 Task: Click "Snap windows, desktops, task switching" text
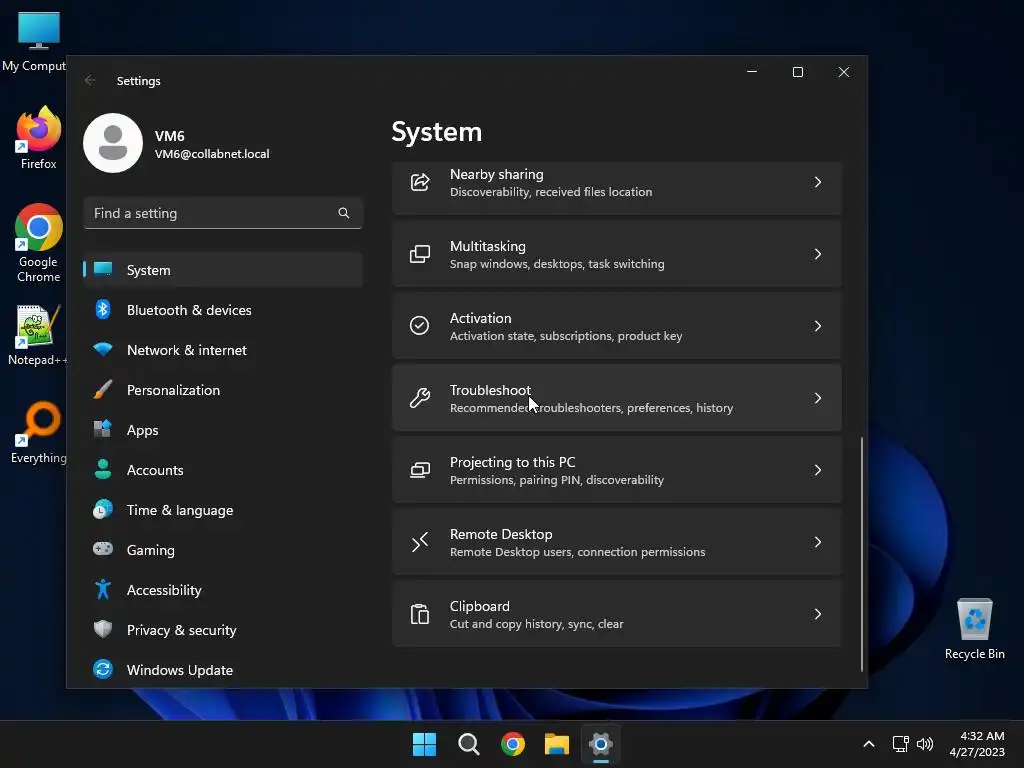point(557,264)
